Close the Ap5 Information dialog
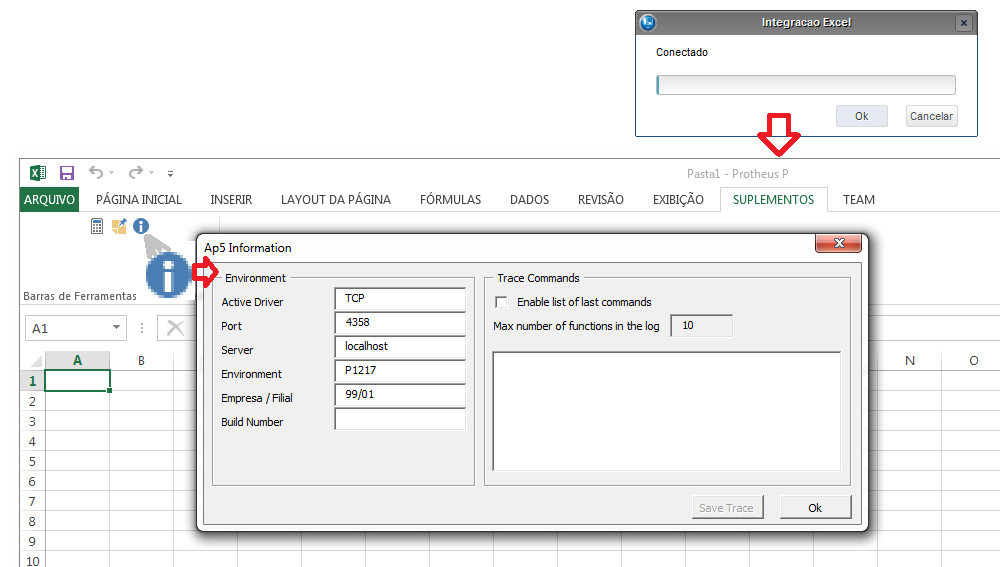The height and width of the screenshot is (567, 1000). [x=839, y=243]
